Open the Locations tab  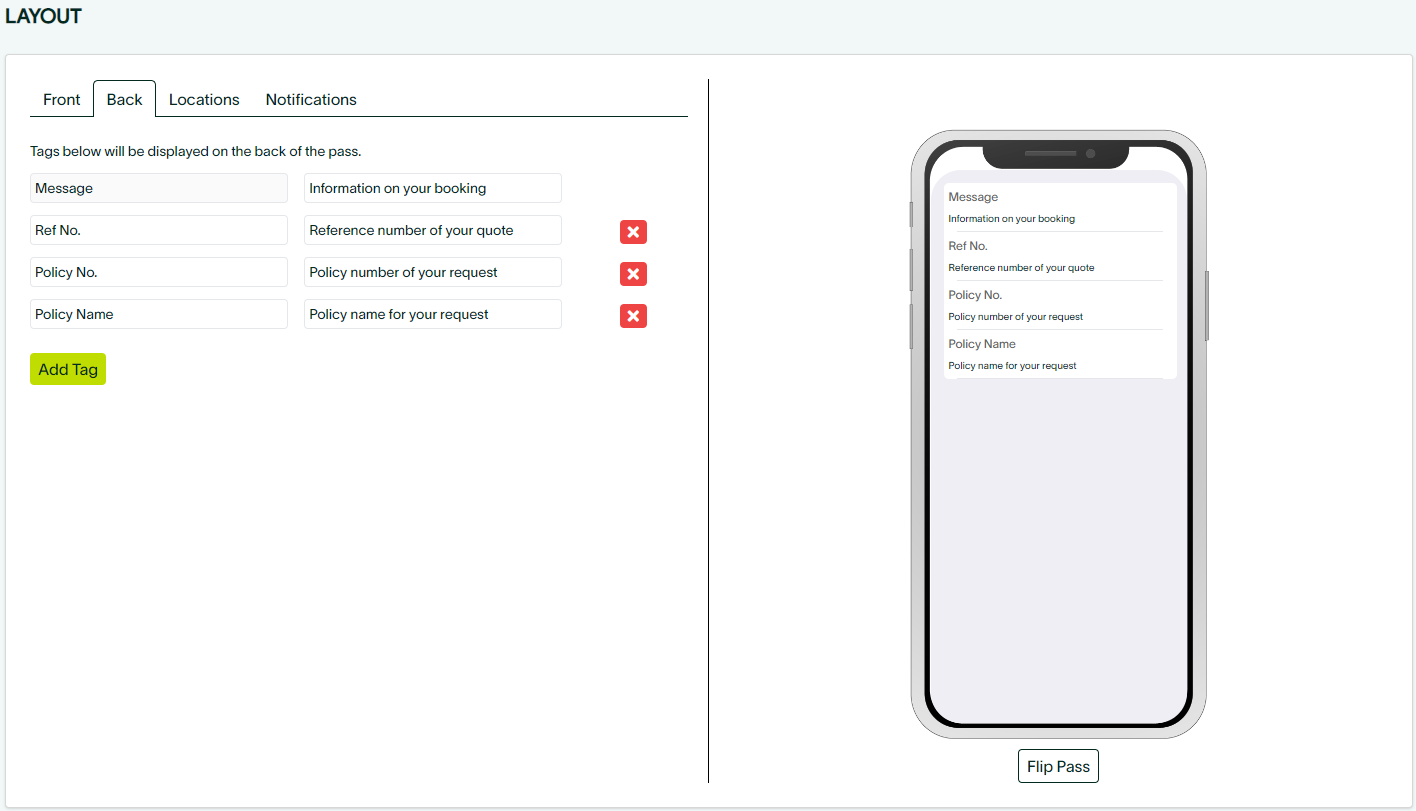(x=204, y=99)
